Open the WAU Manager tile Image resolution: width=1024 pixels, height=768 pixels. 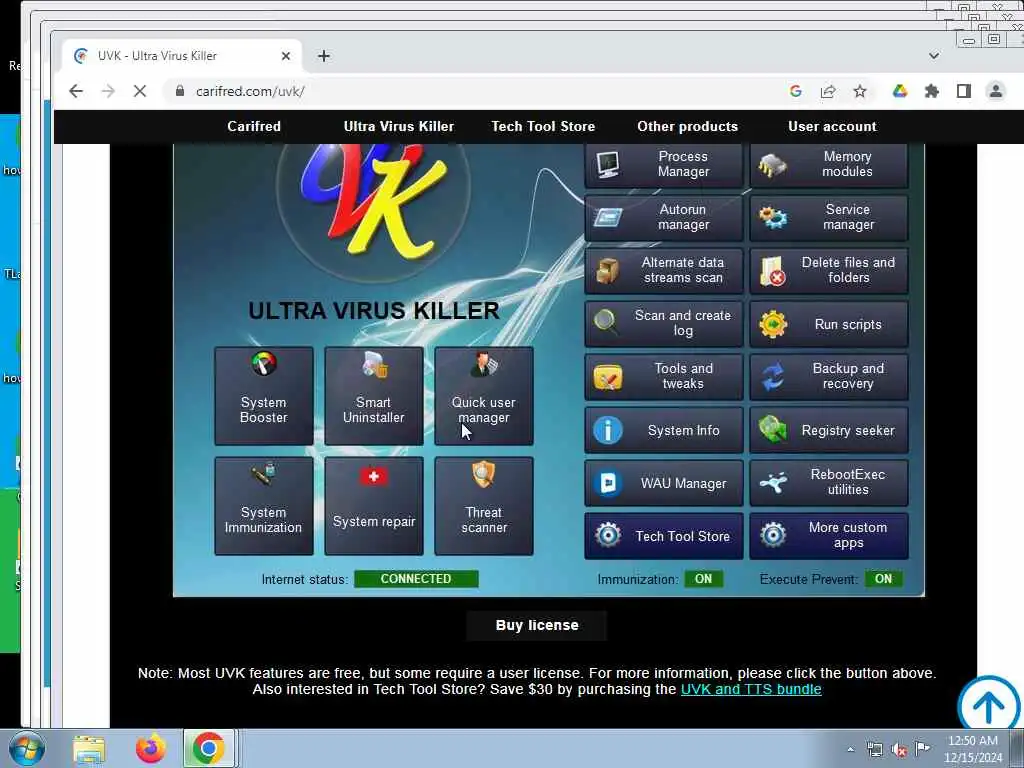point(664,483)
